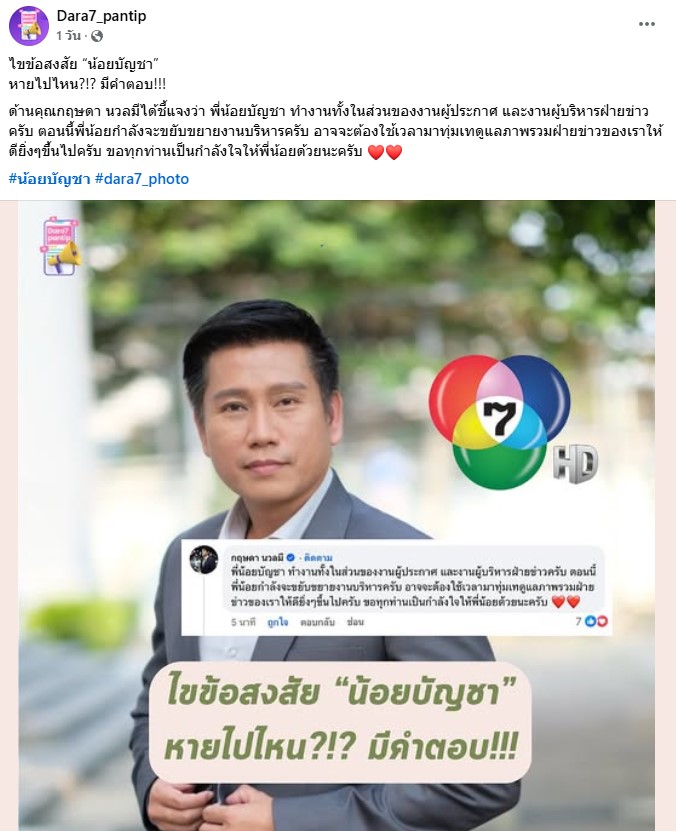The image size is (676, 831).
Task: Click the blue verified badge
Action: 290,558
